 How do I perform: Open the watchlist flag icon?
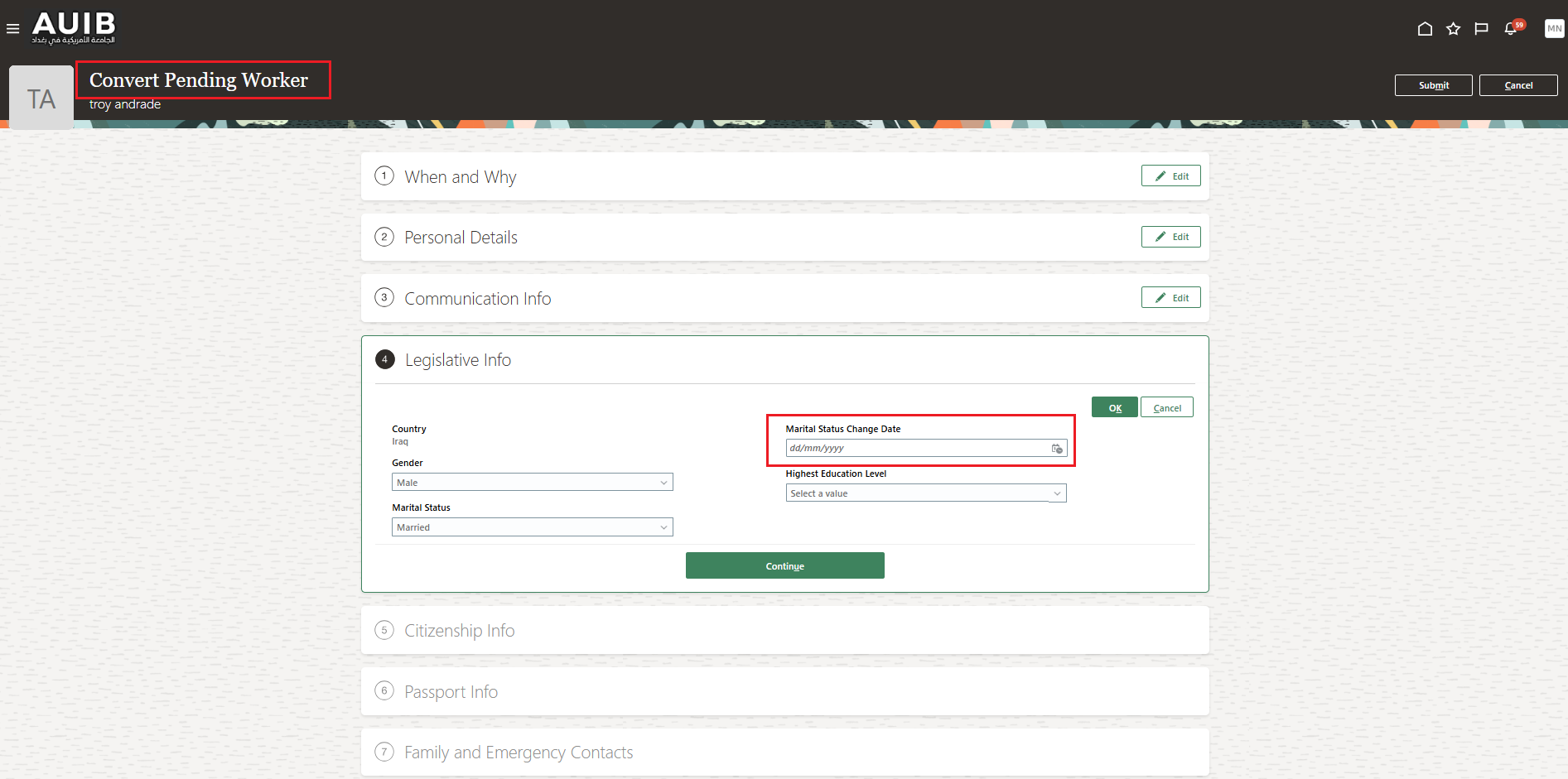pyautogui.click(x=1481, y=28)
